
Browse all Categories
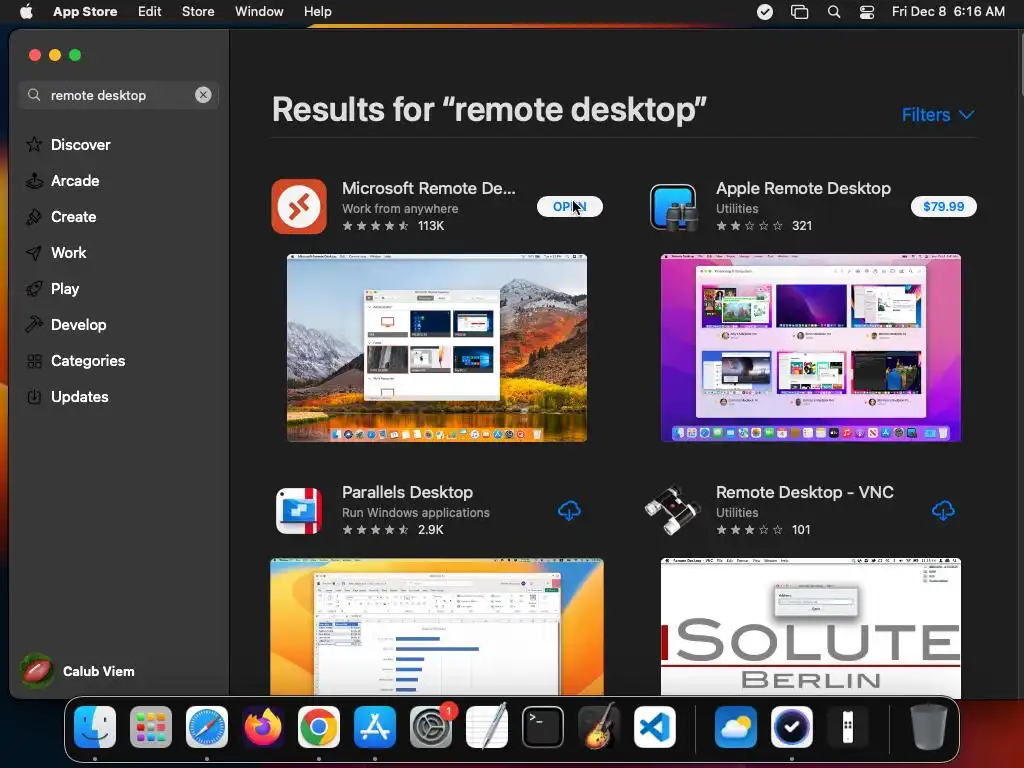pyautogui.click(x=75, y=360)
